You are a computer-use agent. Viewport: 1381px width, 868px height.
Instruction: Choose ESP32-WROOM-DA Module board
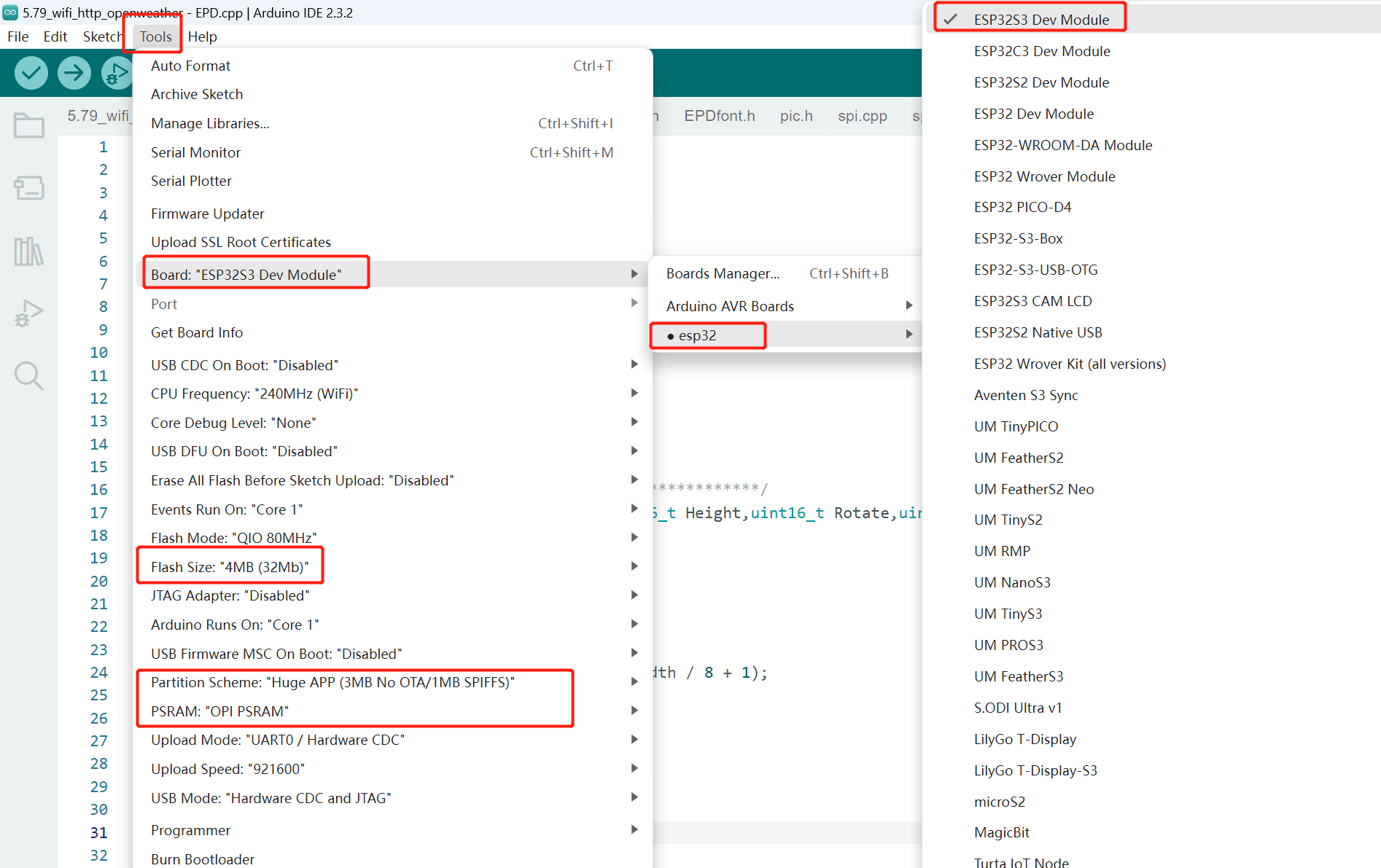tap(1152, 145)
